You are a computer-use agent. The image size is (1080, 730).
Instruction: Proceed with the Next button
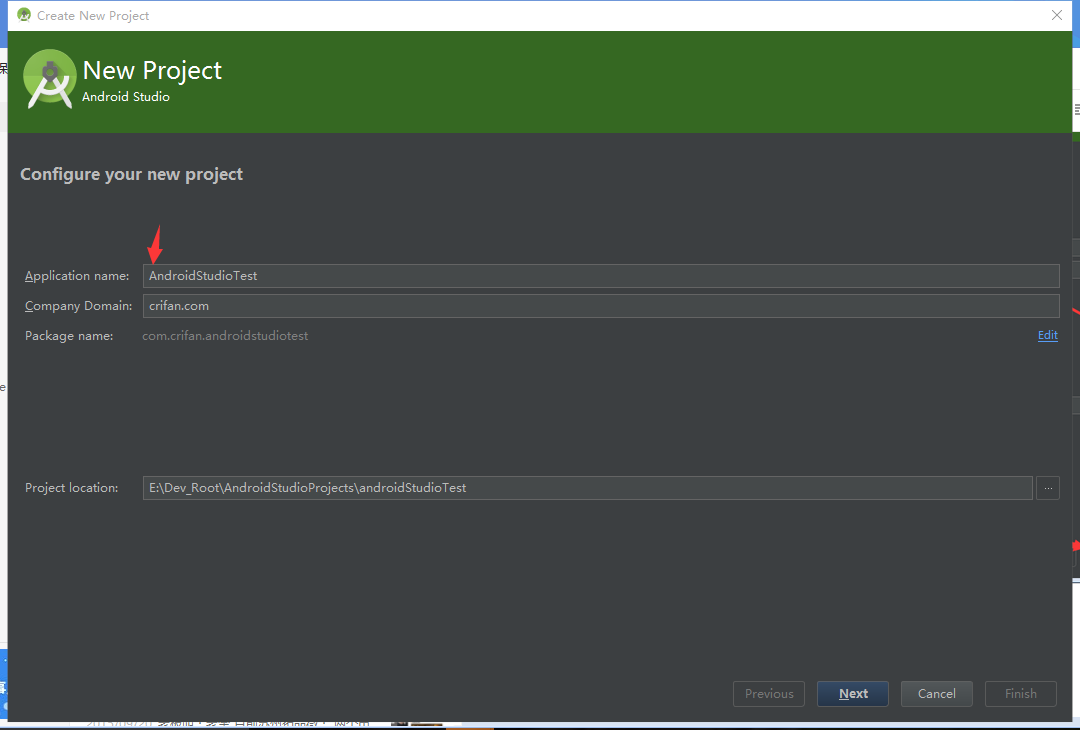(853, 694)
